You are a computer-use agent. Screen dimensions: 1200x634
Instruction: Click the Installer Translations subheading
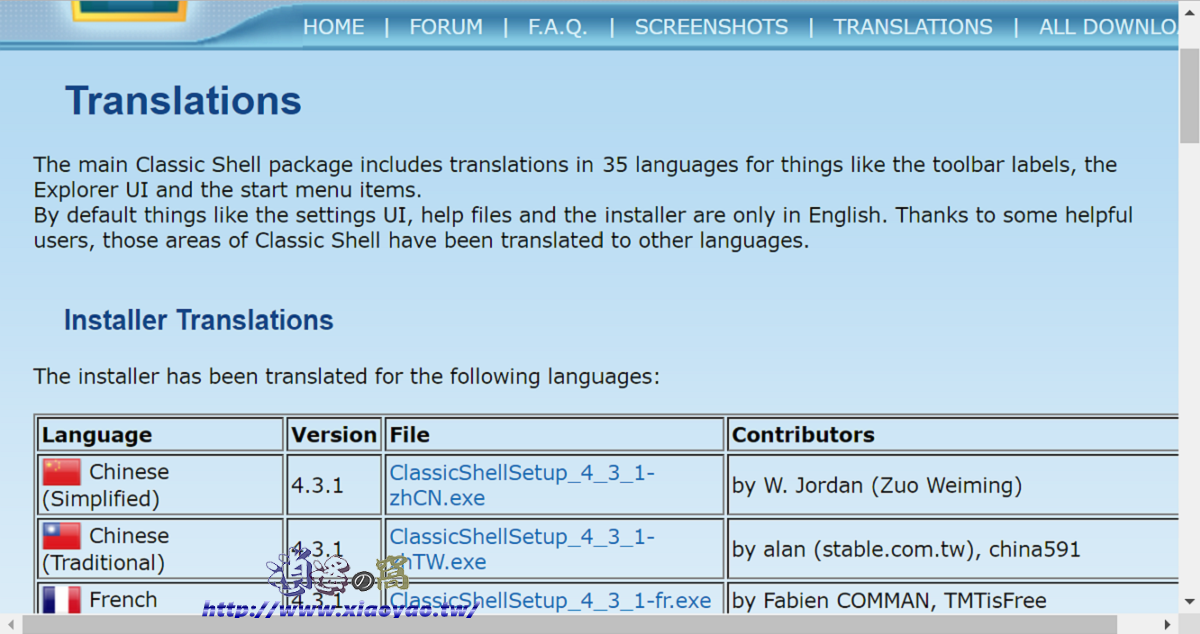point(198,320)
